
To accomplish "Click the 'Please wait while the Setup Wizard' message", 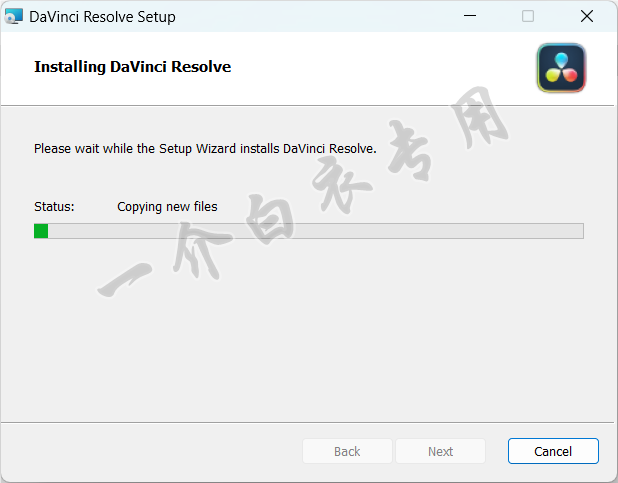I will (205, 149).
